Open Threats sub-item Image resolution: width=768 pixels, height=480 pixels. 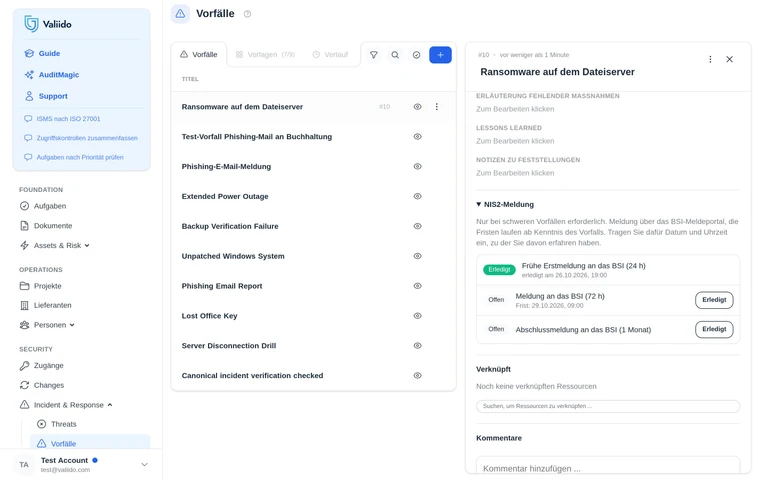57,424
